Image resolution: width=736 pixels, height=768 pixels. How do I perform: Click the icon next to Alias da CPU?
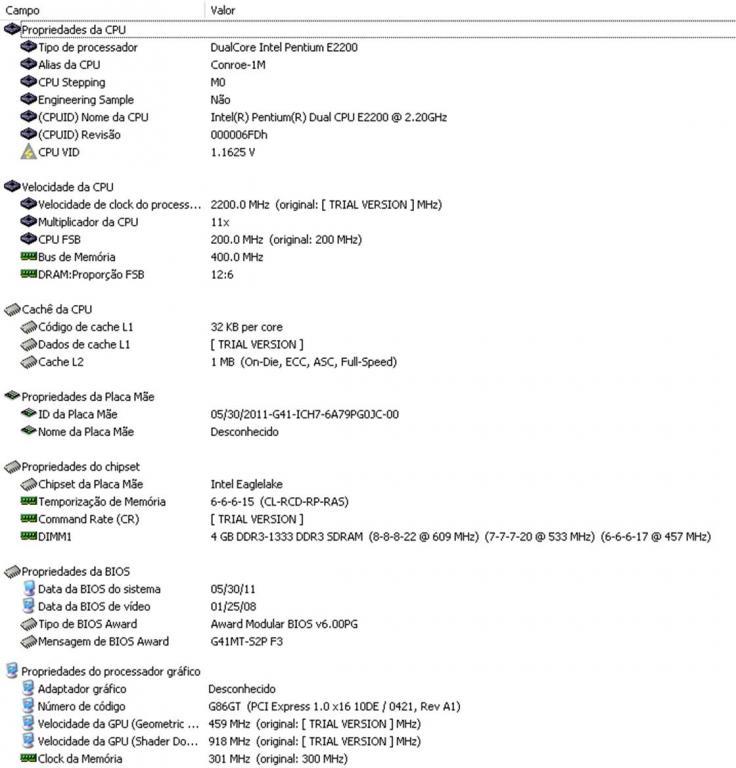28,65
